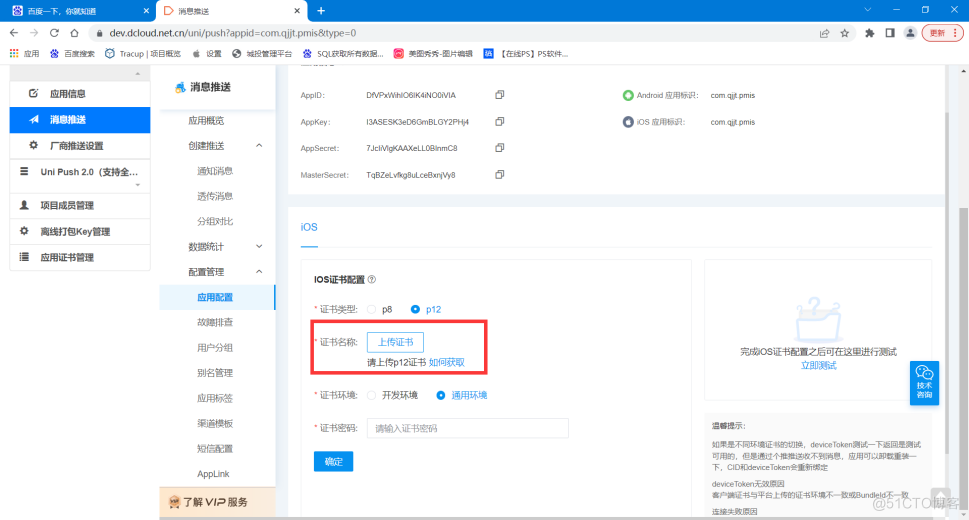Open 通知消息 submenu item

(215, 171)
